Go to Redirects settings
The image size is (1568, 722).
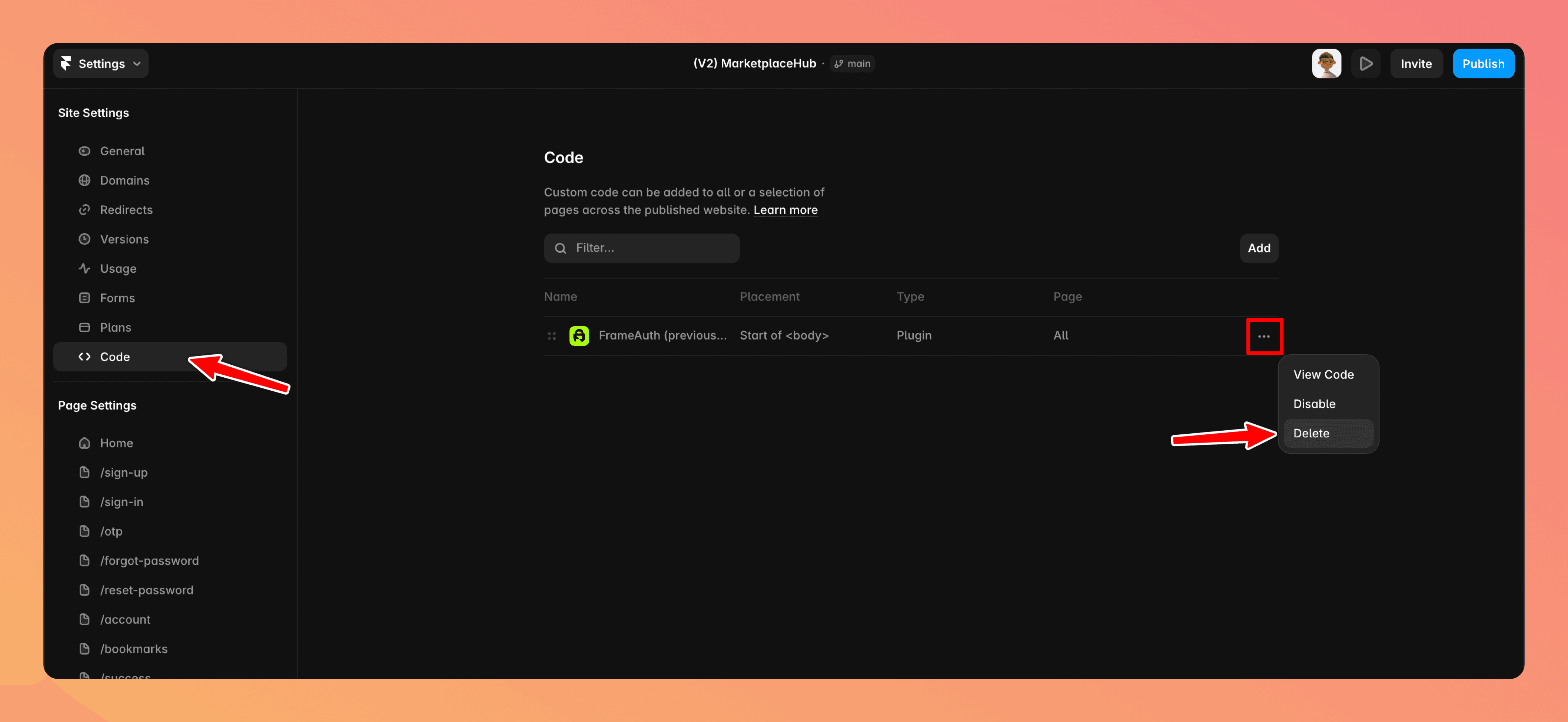(x=170, y=210)
